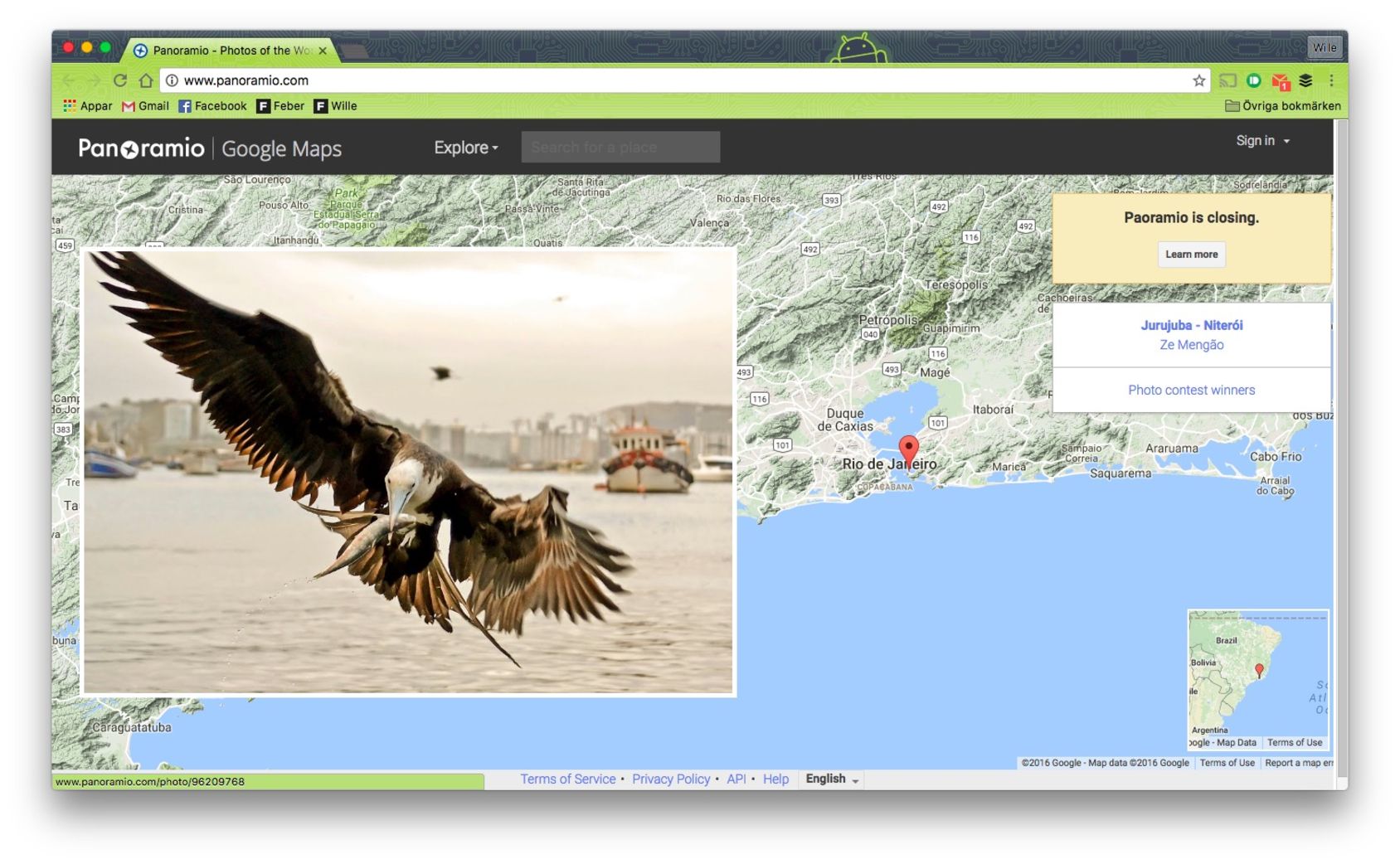Click the Petrópolis label on the map
Image resolution: width=1400 pixels, height=864 pixels.
coord(888,320)
